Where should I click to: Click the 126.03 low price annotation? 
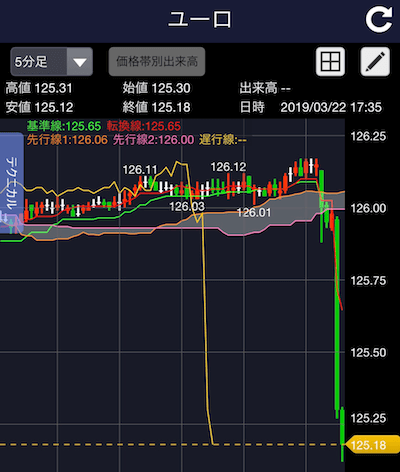tap(187, 206)
